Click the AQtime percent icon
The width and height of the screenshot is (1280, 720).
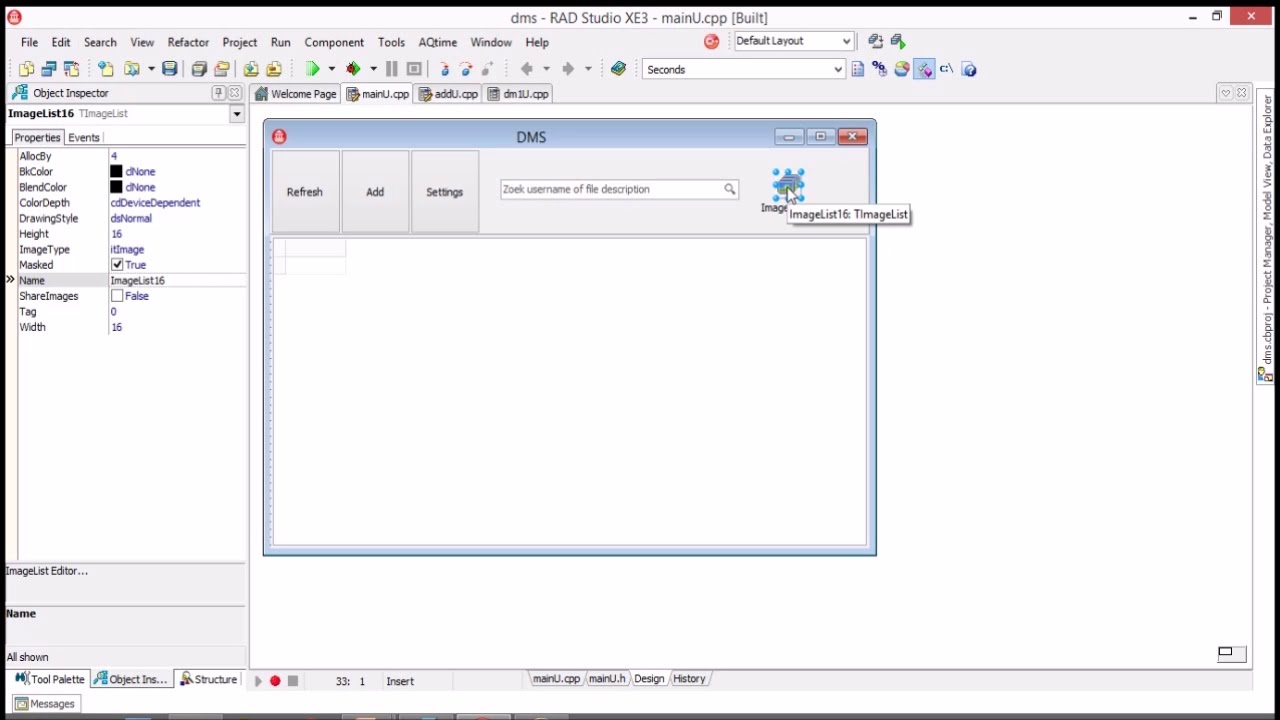tap(879, 69)
